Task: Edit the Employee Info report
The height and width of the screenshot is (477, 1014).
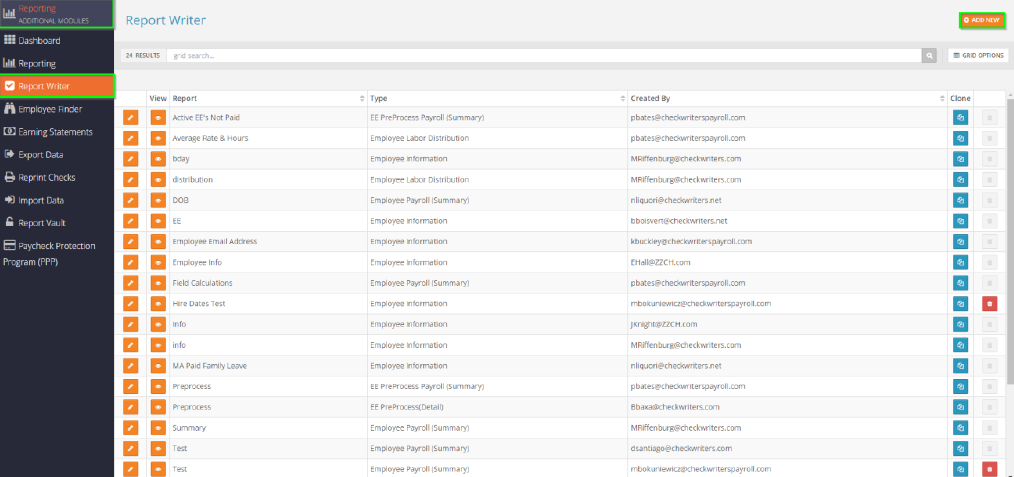Action: (131, 262)
